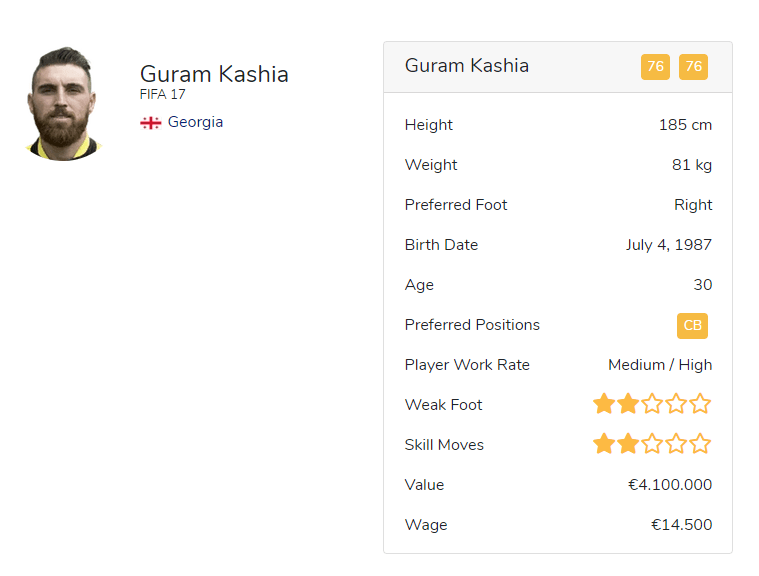Click the large Guram Kashia heading beside photo

click(x=214, y=74)
